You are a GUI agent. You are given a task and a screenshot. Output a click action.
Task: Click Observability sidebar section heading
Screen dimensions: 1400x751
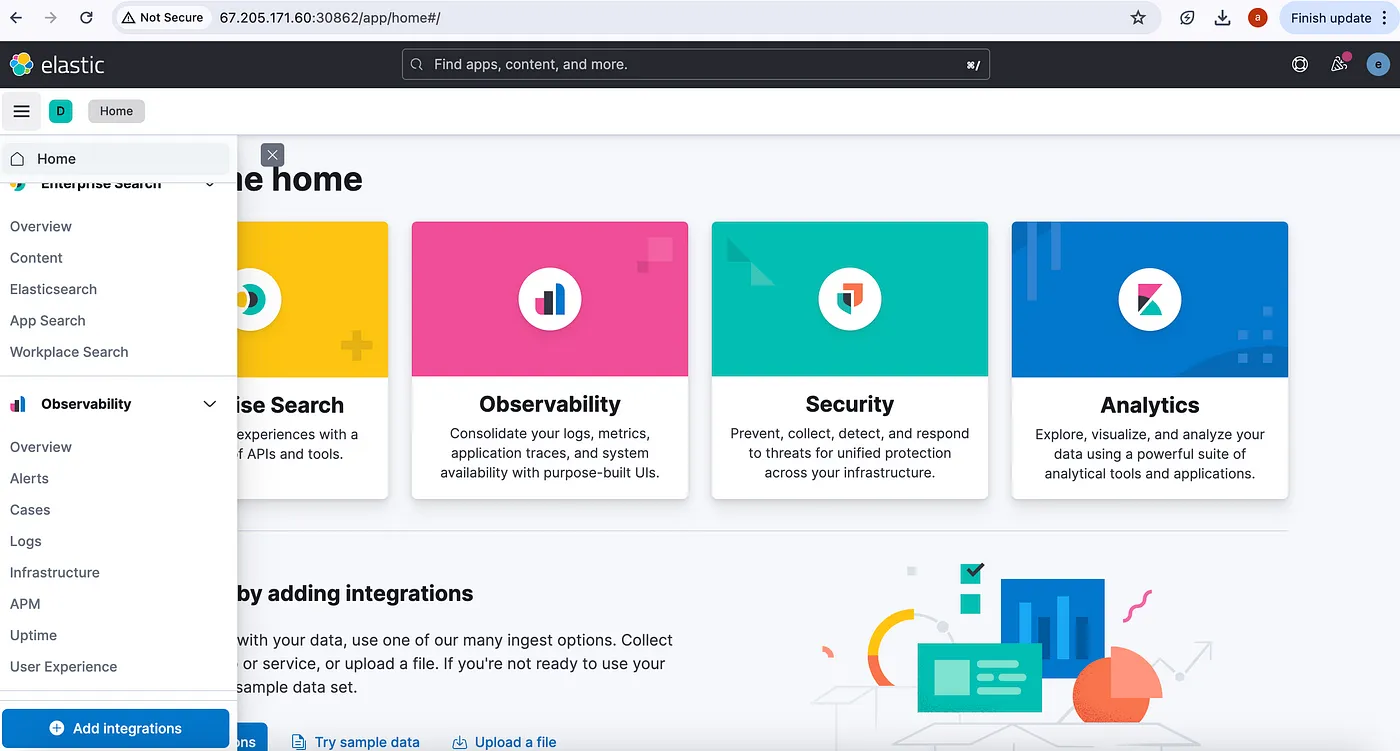coord(86,404)
